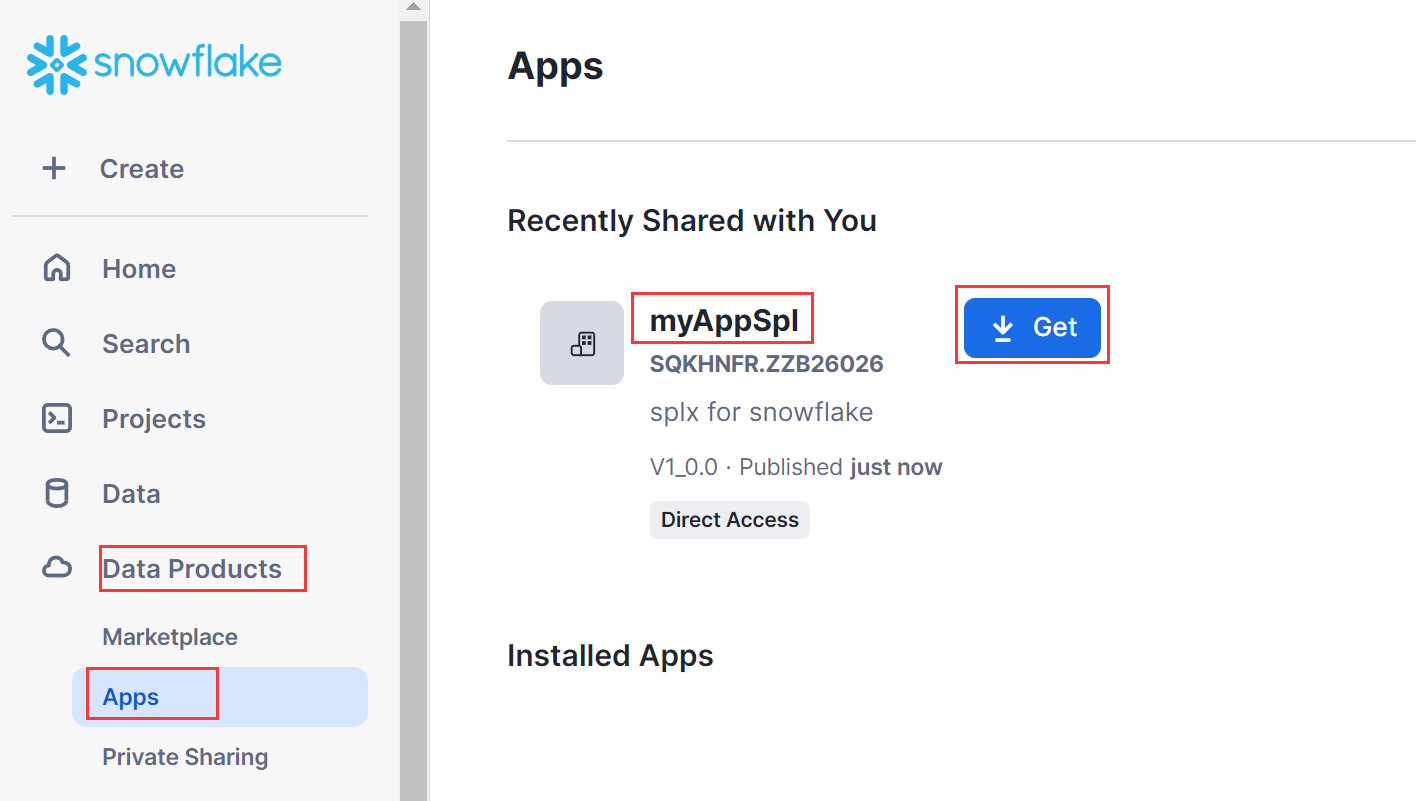This screenshot has height=801, width=1416.
Task: Click the SQKHNFR.ZZB26026 listing identifier
Action: (x=766, y=364)
